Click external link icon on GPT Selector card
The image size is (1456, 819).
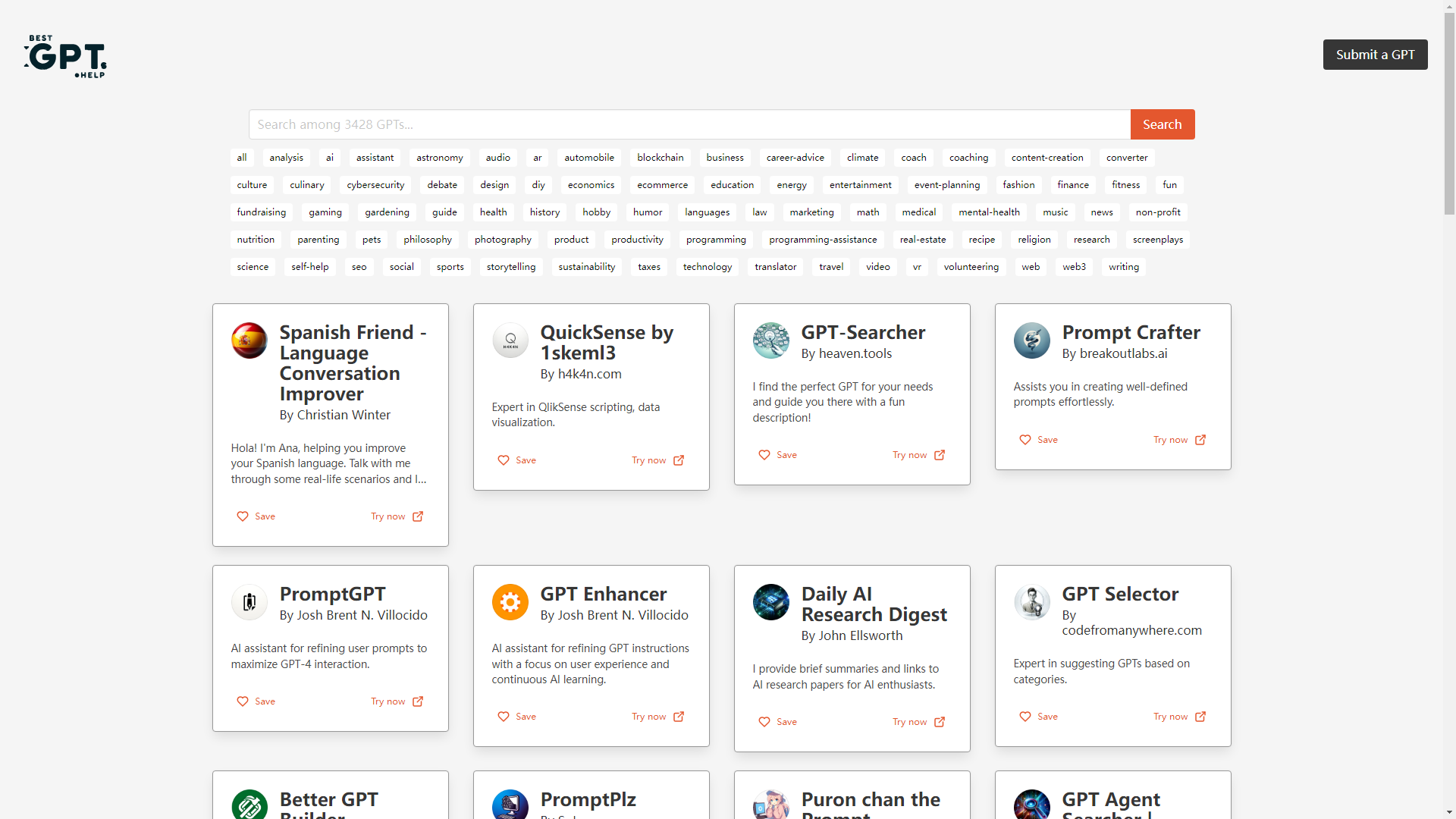1200,717
